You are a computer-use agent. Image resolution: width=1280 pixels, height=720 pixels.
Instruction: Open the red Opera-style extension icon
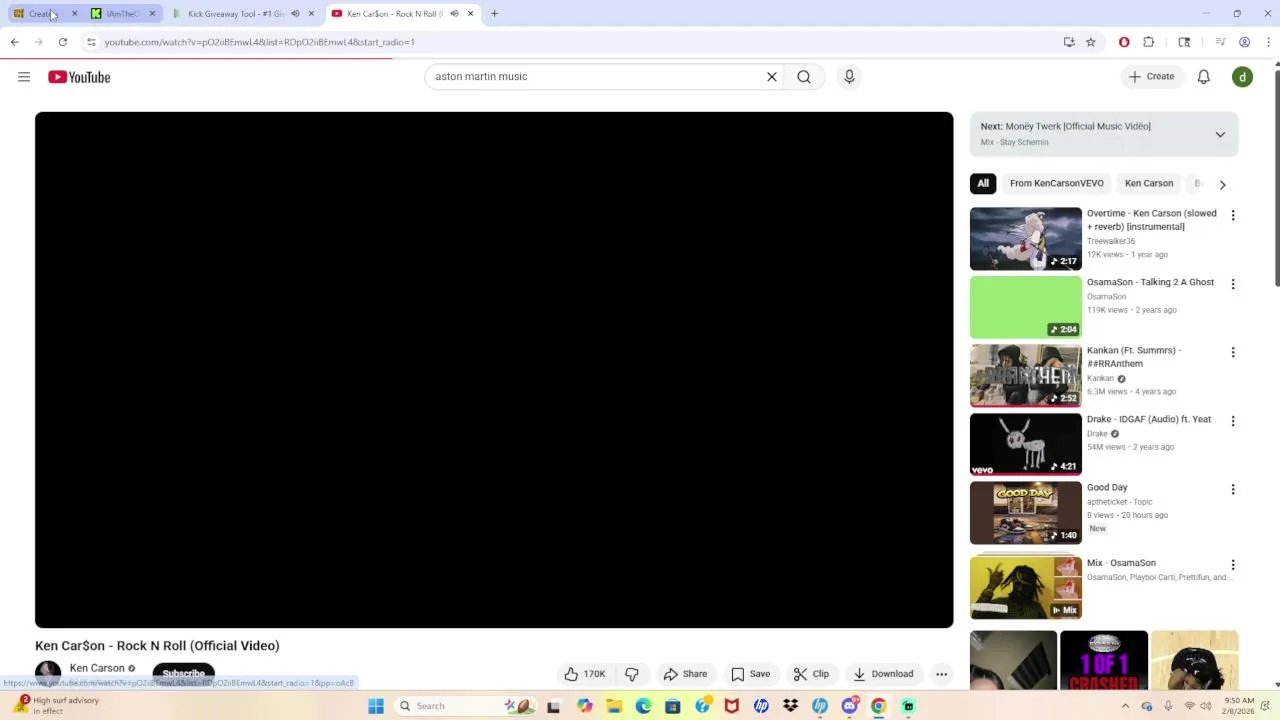tap(1124, 42)
